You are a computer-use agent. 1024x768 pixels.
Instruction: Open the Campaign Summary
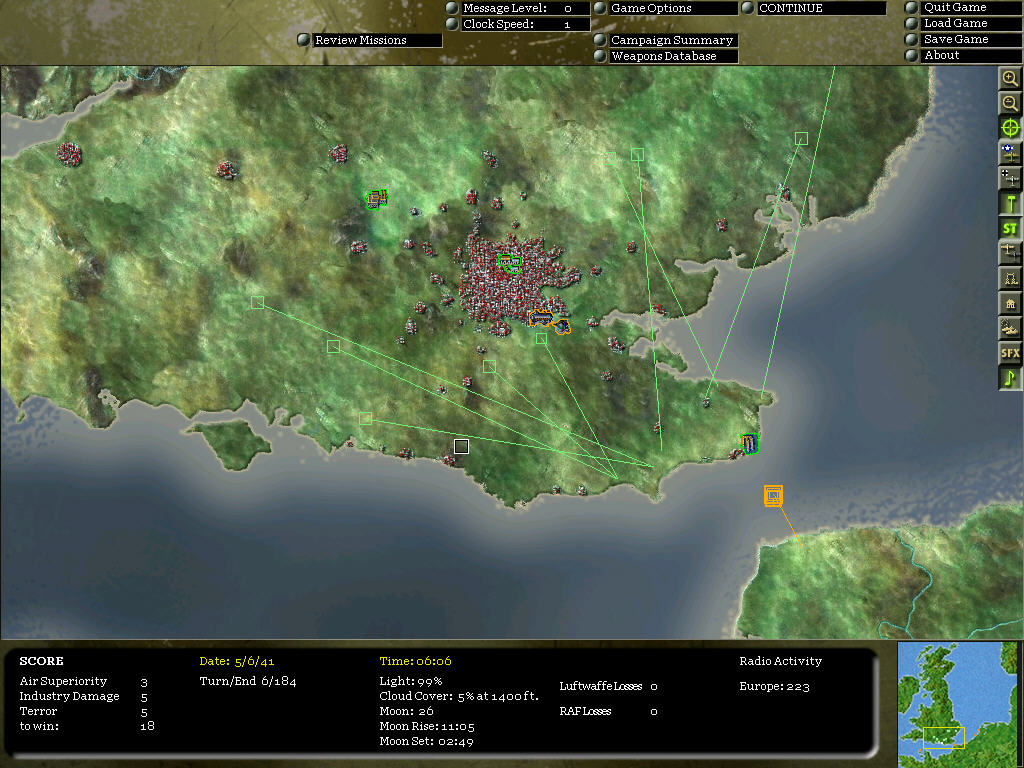coord(673,40)
